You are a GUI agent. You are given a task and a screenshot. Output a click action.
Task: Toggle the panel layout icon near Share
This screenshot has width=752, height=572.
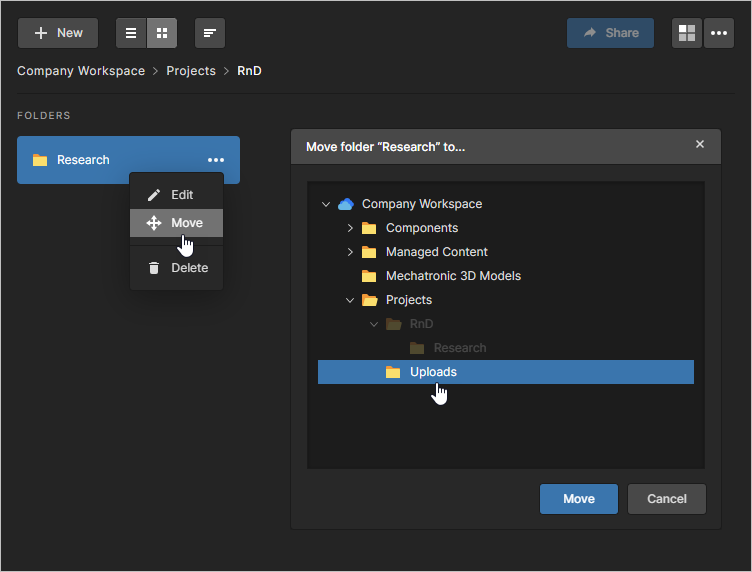687,33
